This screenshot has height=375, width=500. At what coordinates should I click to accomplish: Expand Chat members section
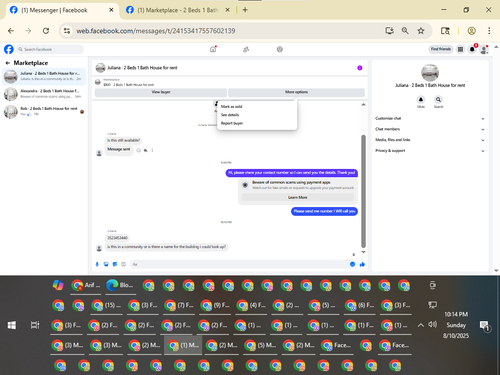point(430,129)
